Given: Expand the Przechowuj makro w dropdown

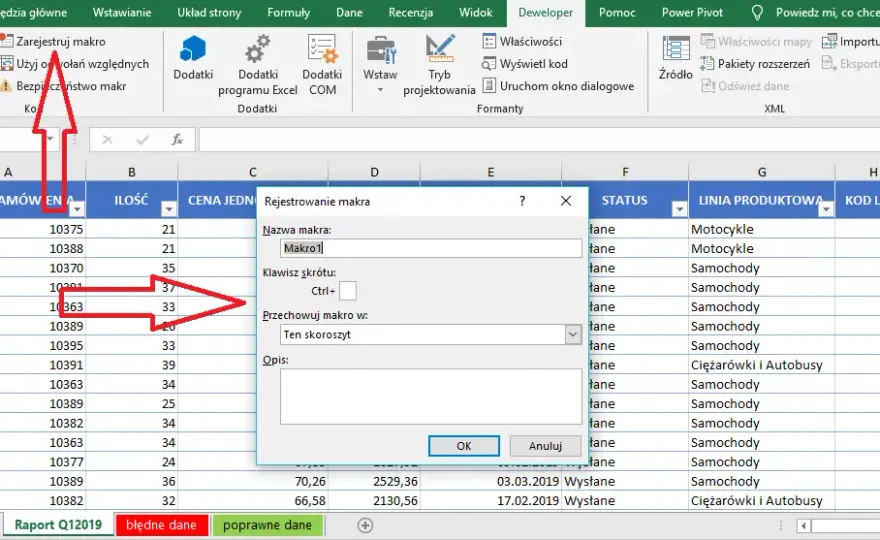Looking at the screenshot, I should pyautogui.click(x=572, y=335).
